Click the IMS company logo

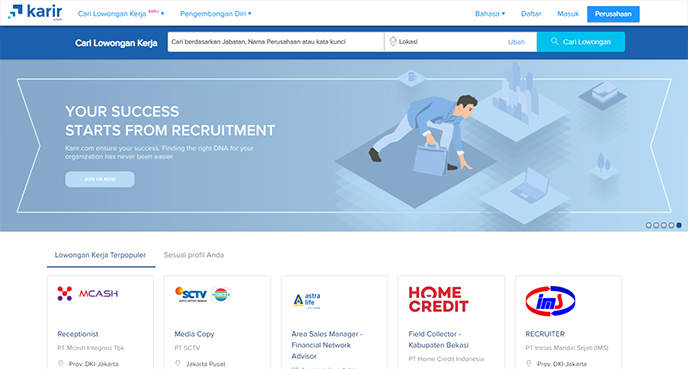point(550,301)
